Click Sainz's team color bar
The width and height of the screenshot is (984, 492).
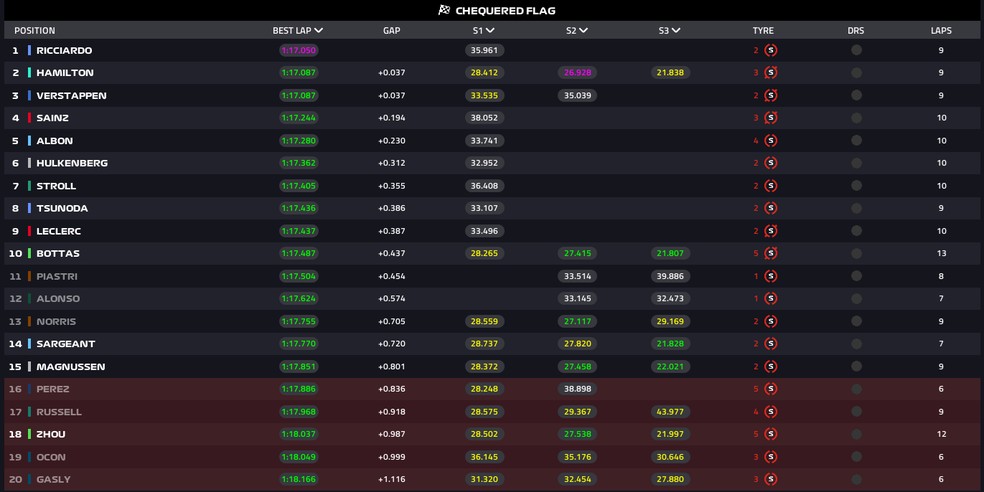[29, 118]
